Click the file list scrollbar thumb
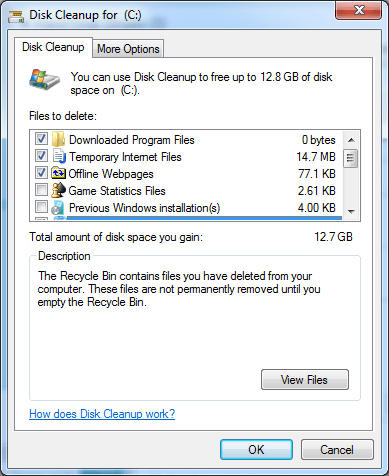 (x=351, y=158)
